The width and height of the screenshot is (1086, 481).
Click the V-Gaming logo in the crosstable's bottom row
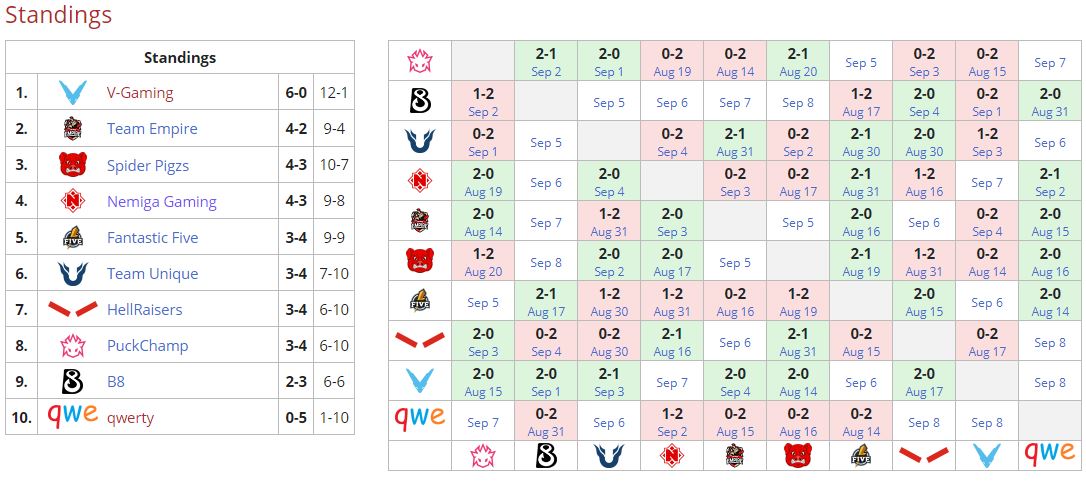pos(987,455)
